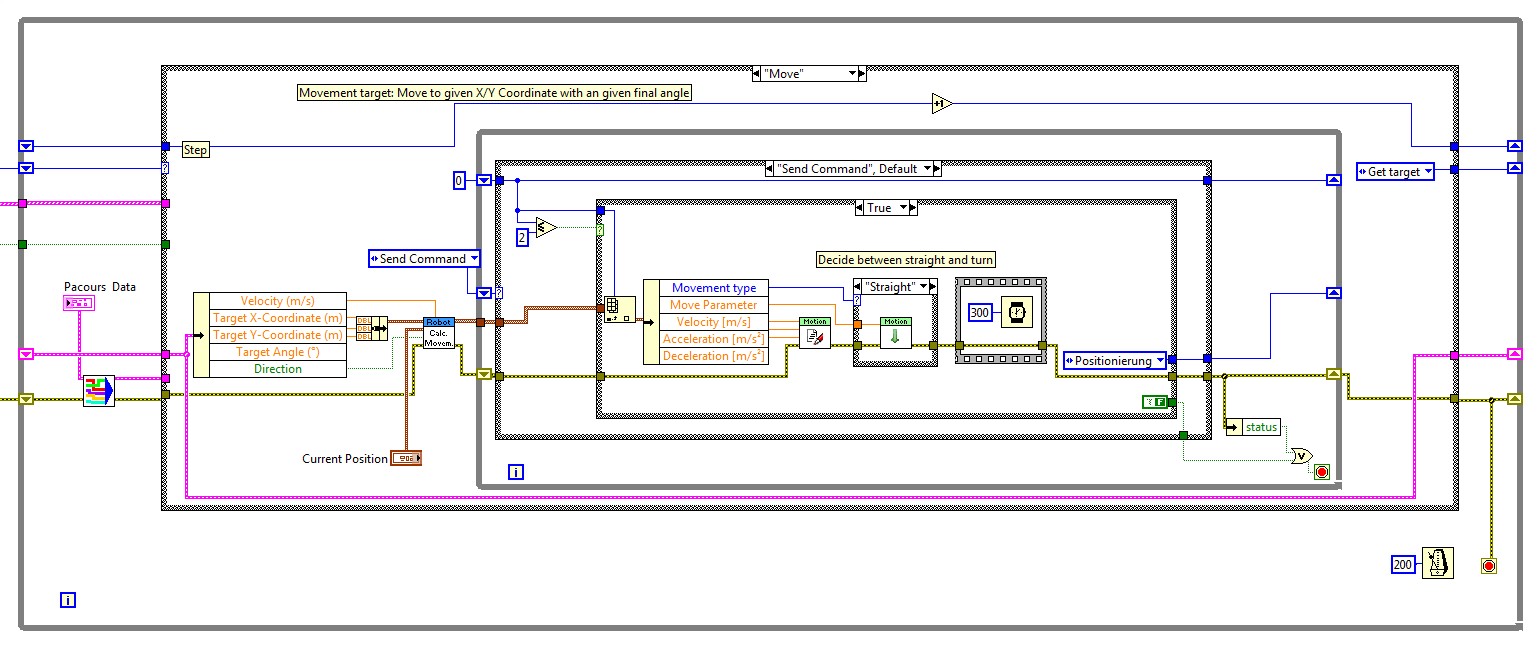Click the Velocity [m/s] unbundle element
This screenshot has width=1539, height=648.
714,322
